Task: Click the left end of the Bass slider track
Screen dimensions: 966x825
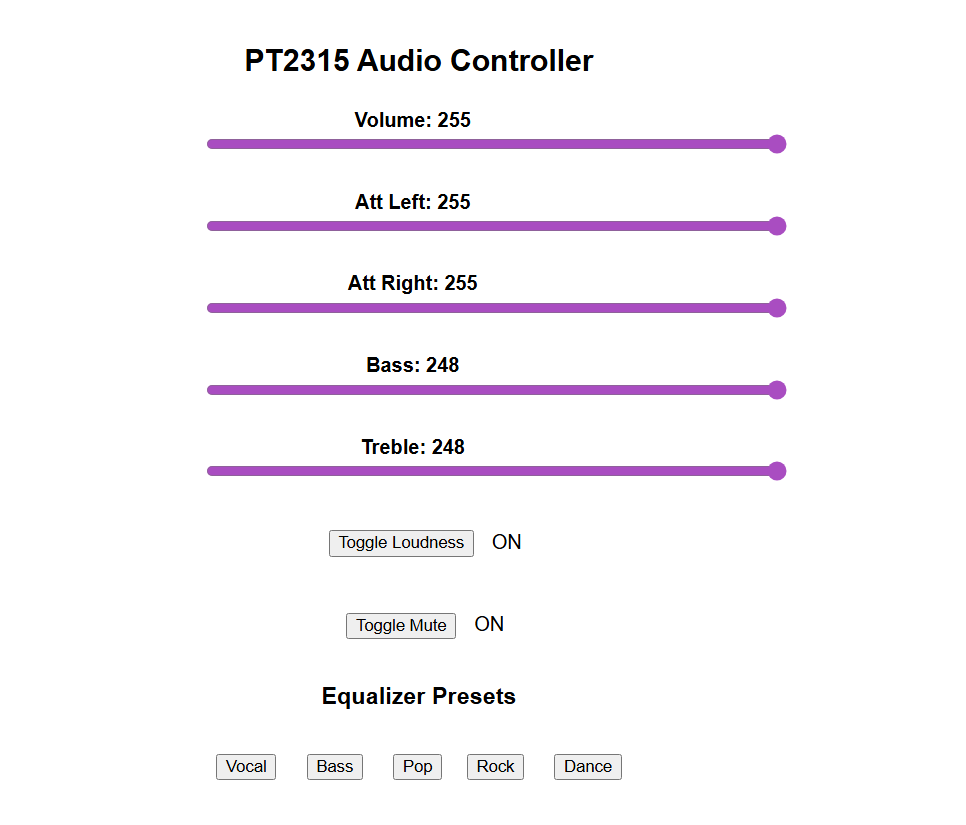Action: [212, 390]
